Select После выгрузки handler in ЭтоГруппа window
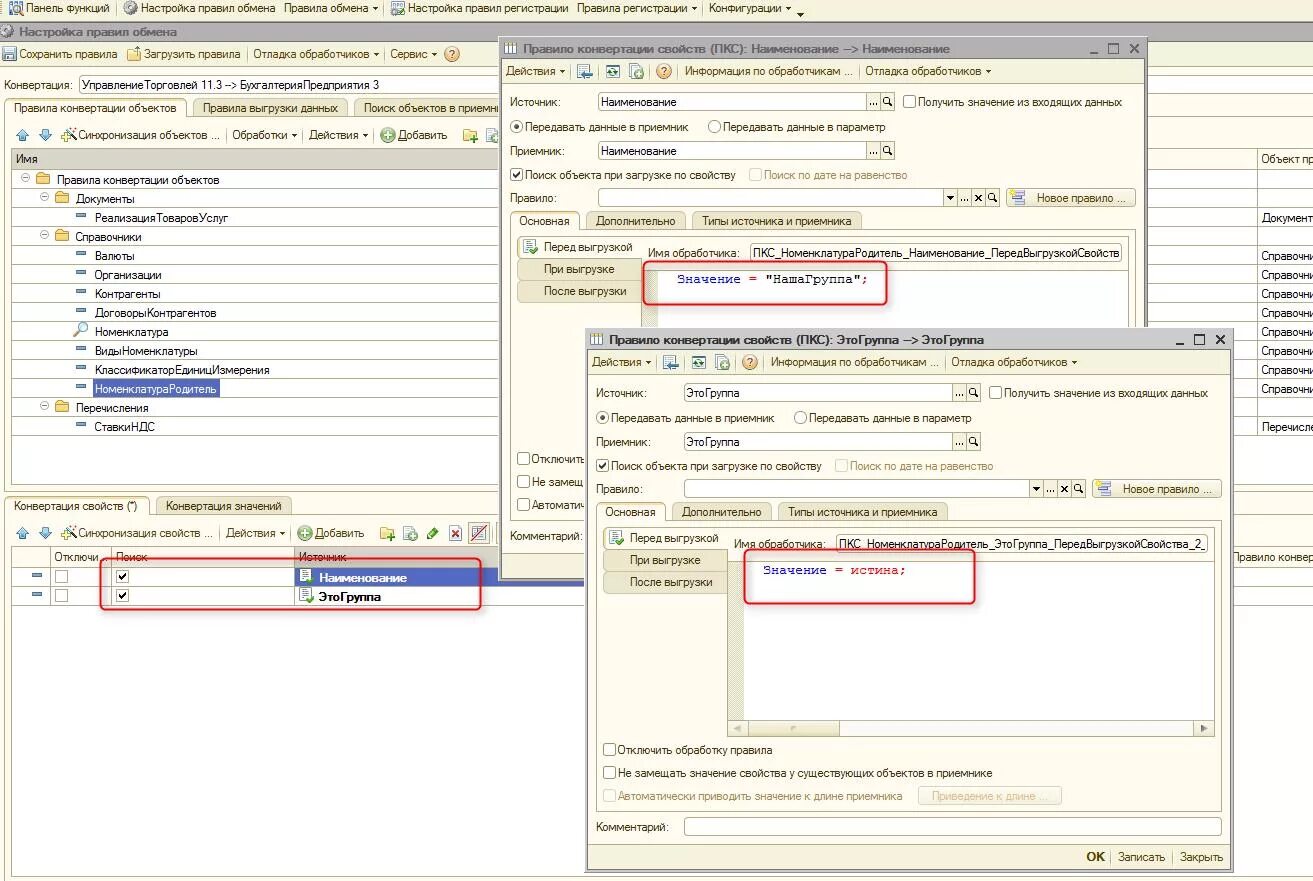1313x881 pixels. tap(665, 582)
